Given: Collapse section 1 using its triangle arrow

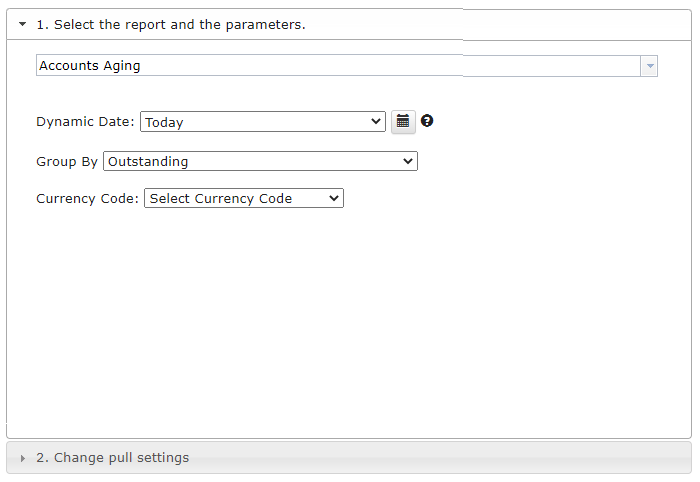Looking at the screenshot, I should tap(22, 25).
